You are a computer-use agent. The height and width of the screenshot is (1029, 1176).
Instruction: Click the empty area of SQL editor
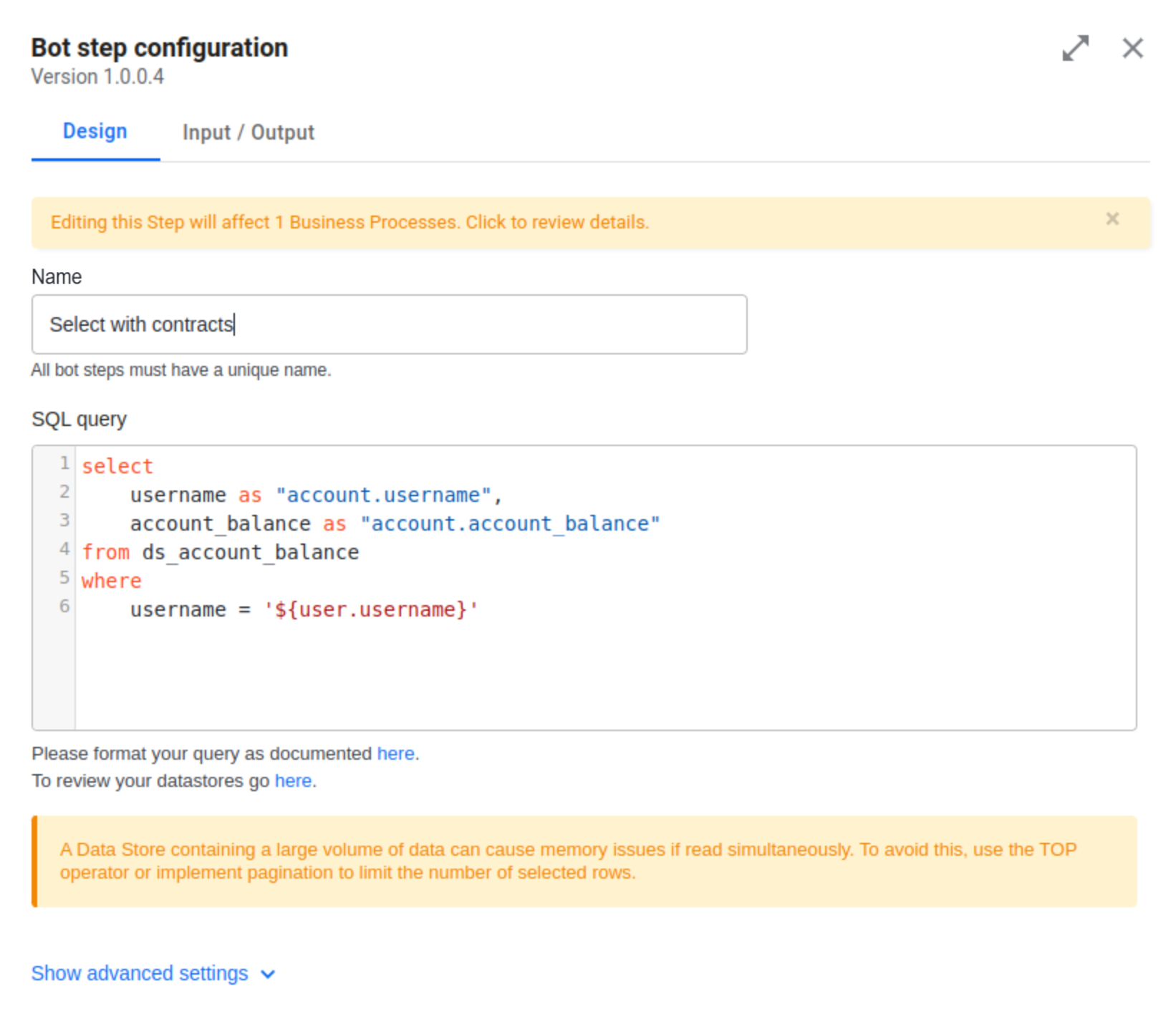[605, 677]
